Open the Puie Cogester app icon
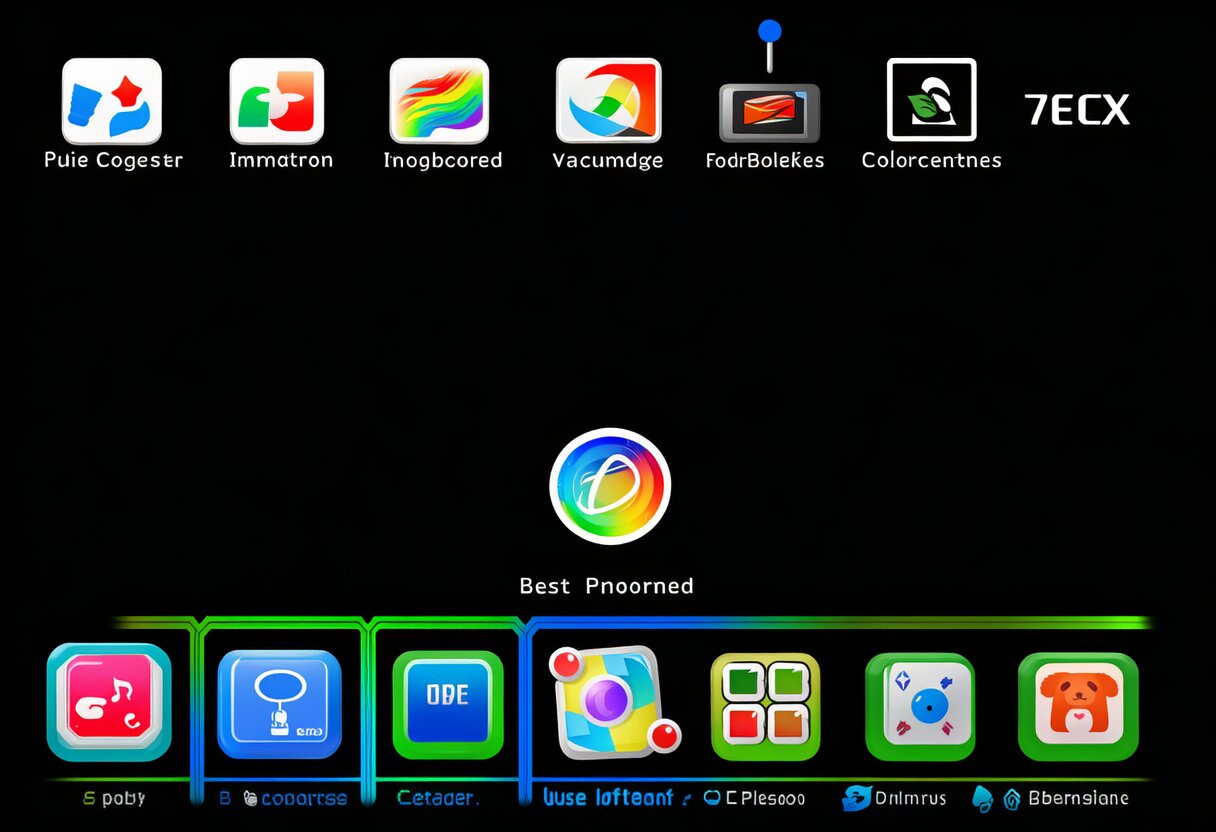The image size is (1216, 832). tap(112, 101)
